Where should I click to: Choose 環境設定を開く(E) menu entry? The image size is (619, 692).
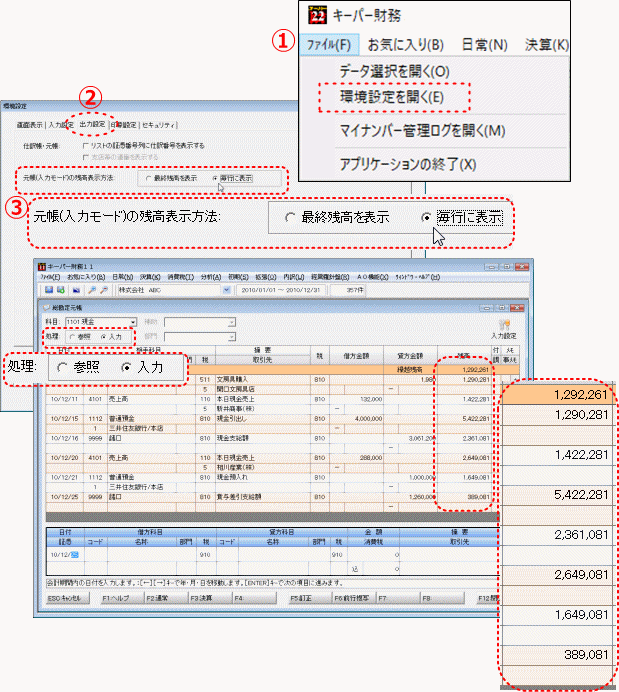392,97
